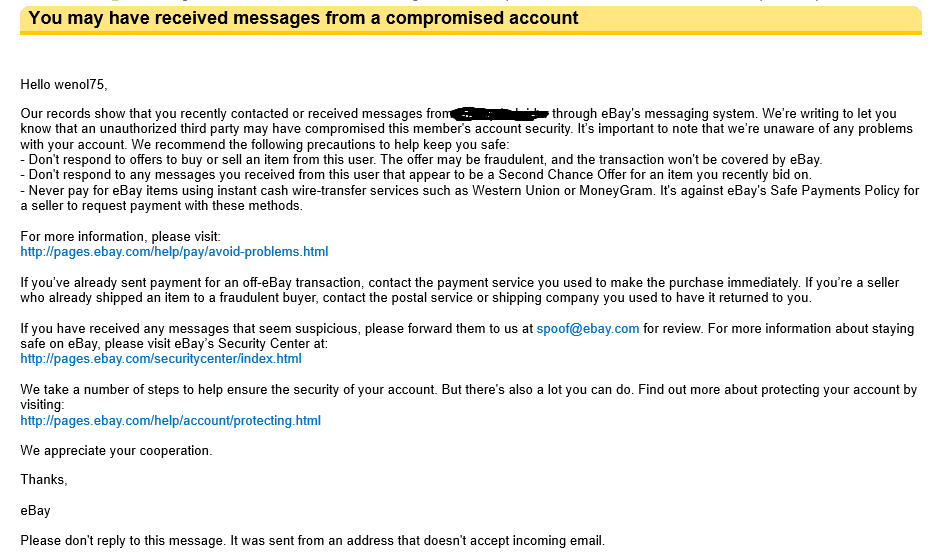
Task: Click the 'Hello wenol75,' greeting line
Action: point(64,85)
